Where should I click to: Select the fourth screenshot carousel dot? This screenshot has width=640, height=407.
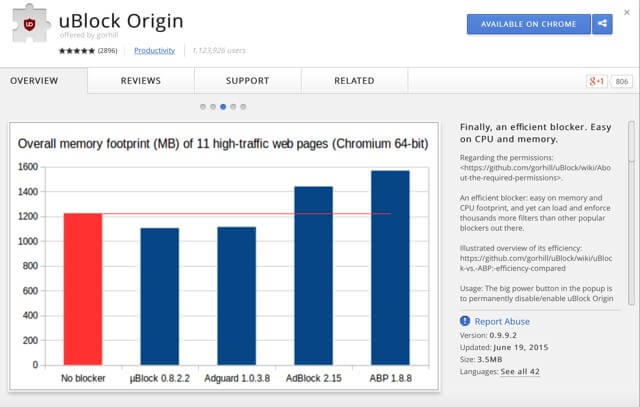[233, 107]
